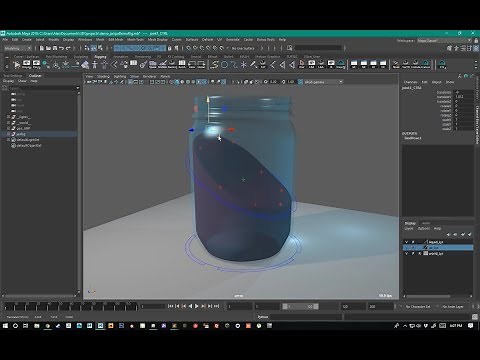Screen dimensions: 480x360
Task: Go to end of playback range
Action: click(216, 306)
